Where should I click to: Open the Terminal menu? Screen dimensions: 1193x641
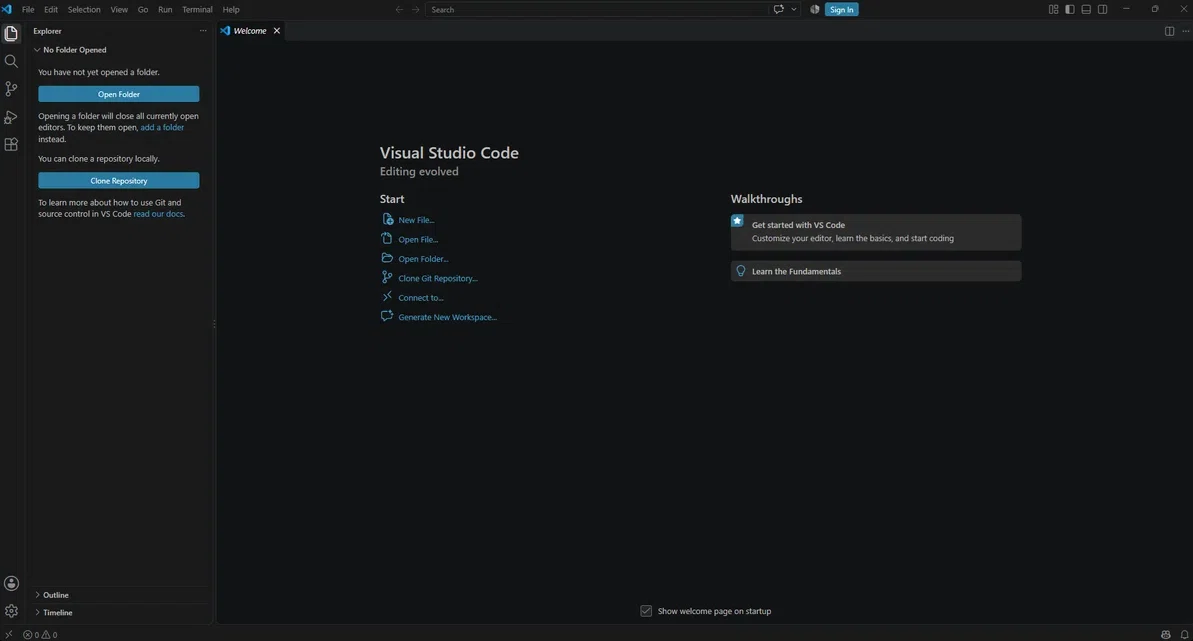[197, 10]
